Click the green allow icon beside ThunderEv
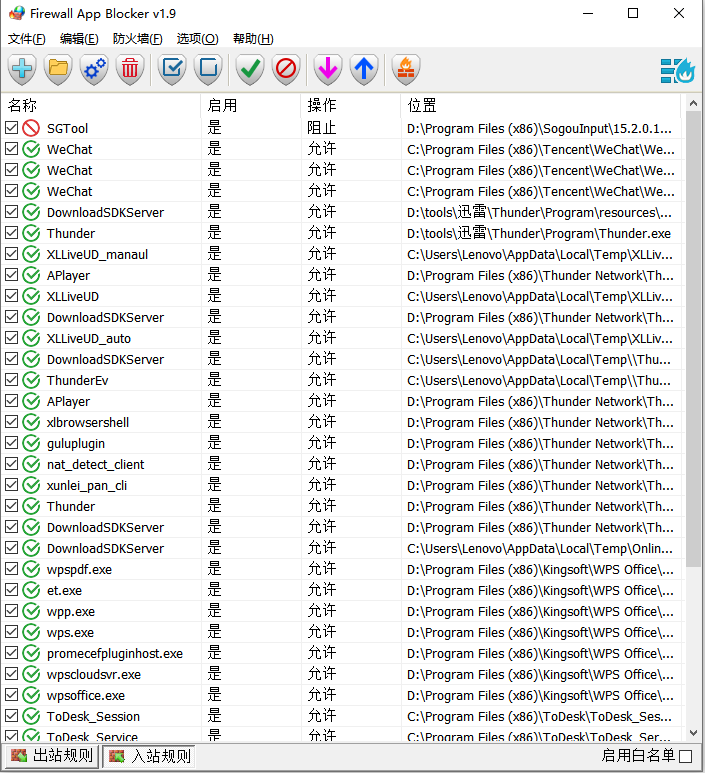 point(31,380)
